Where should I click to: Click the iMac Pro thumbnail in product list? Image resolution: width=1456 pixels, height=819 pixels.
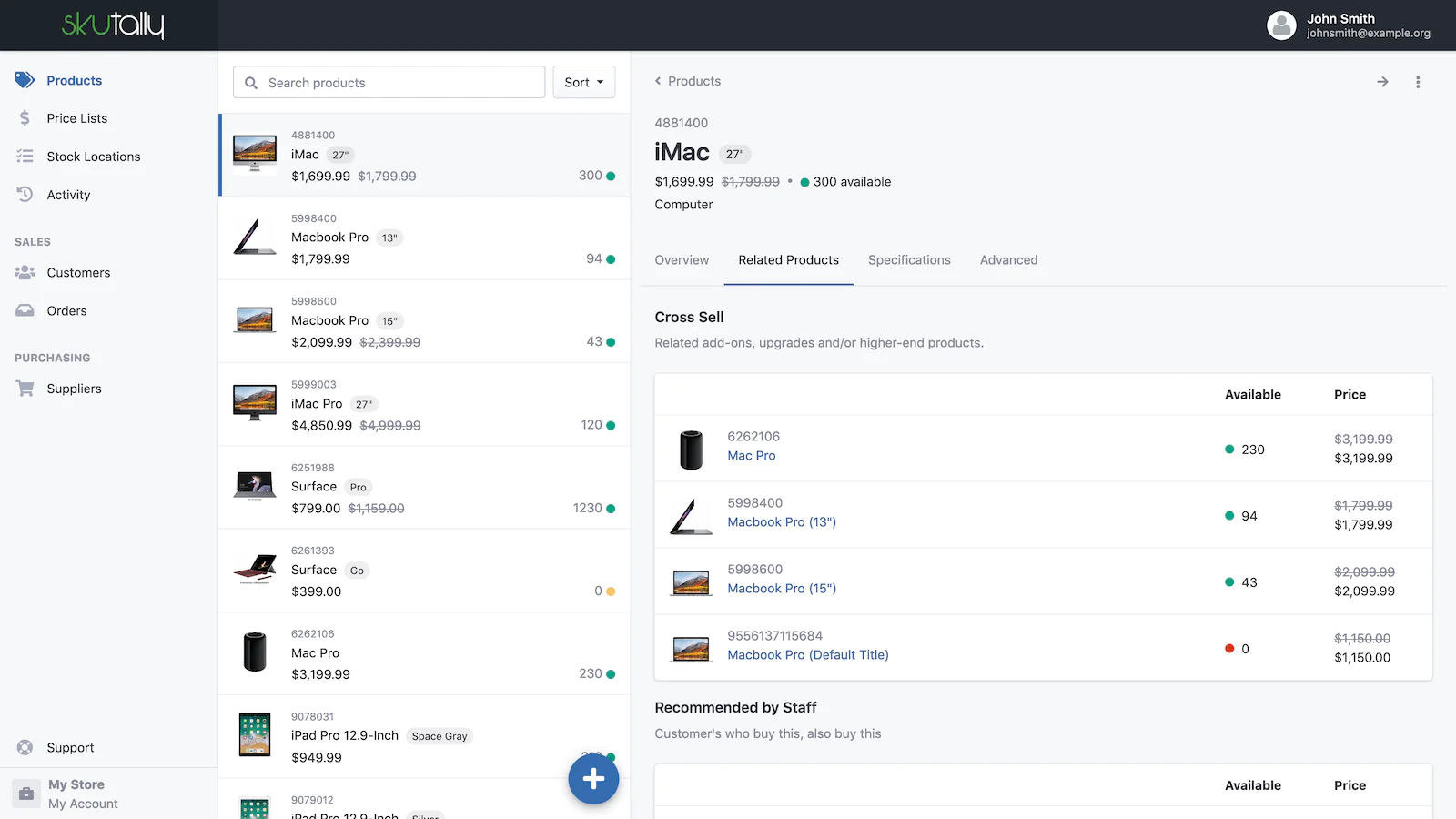tap(255, 402)
